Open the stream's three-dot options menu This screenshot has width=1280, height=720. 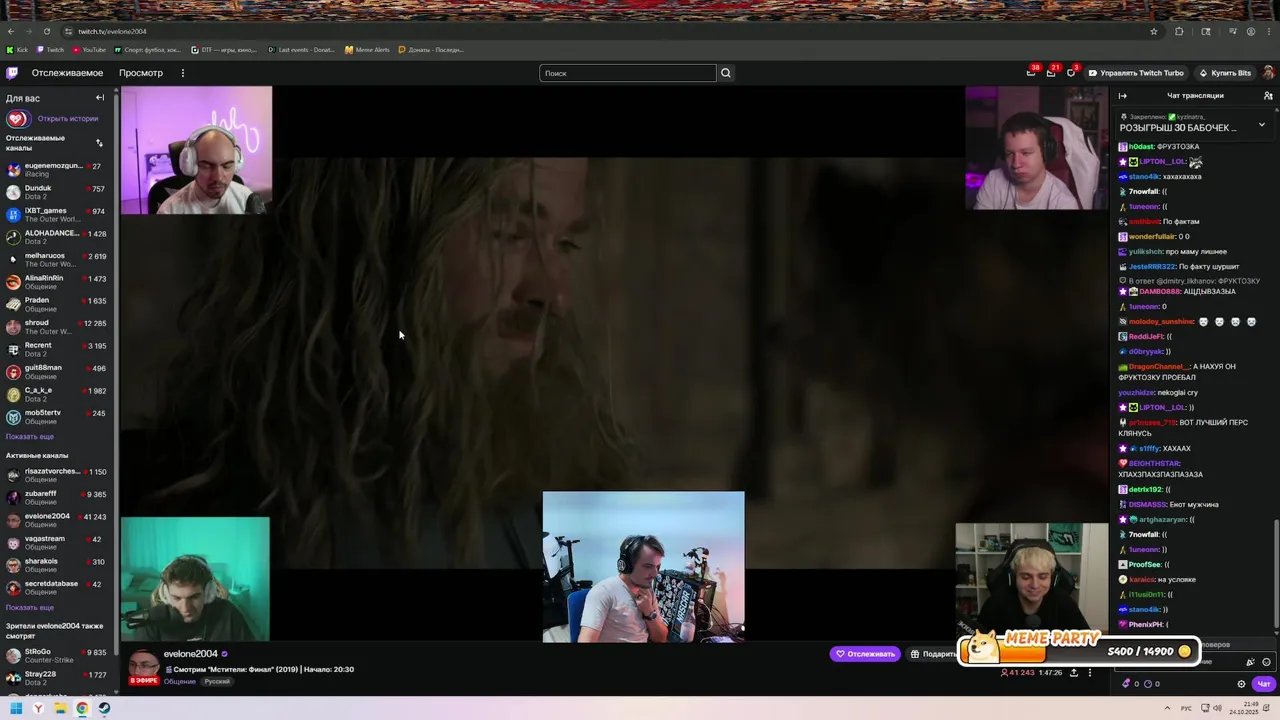pyautogui.click(x=1090, y=673)
